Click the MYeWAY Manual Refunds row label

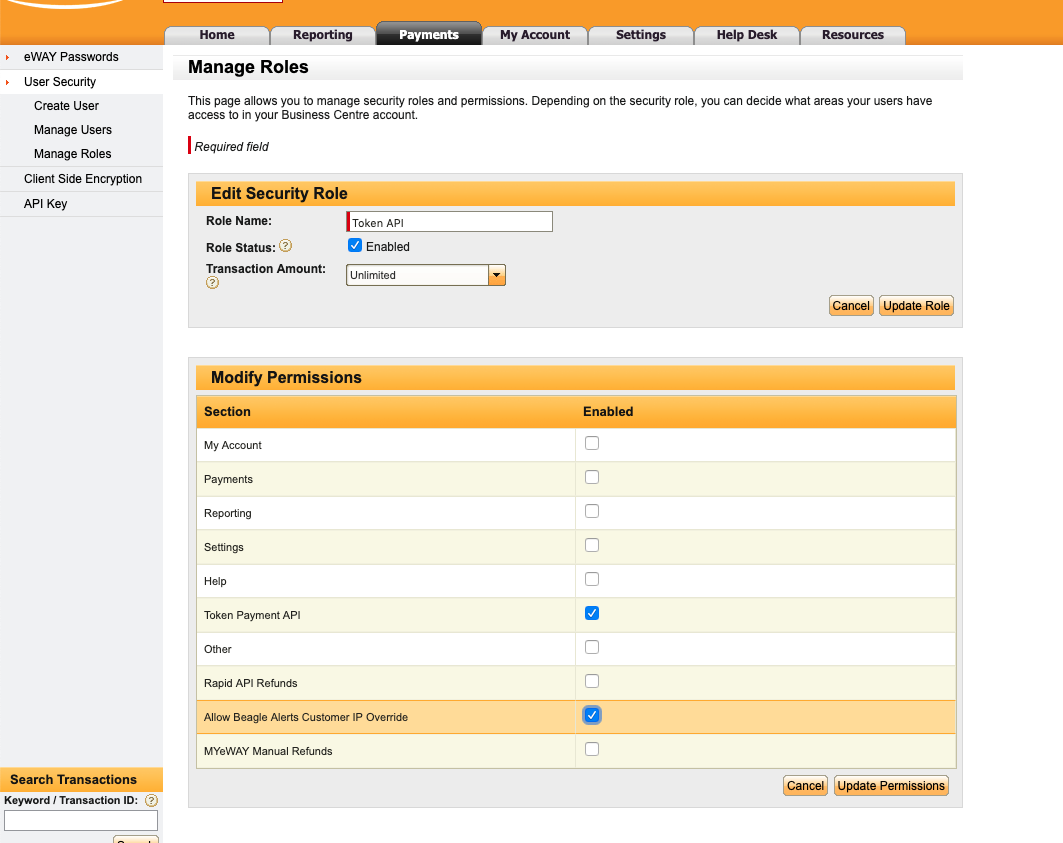[x=268, y=751]
